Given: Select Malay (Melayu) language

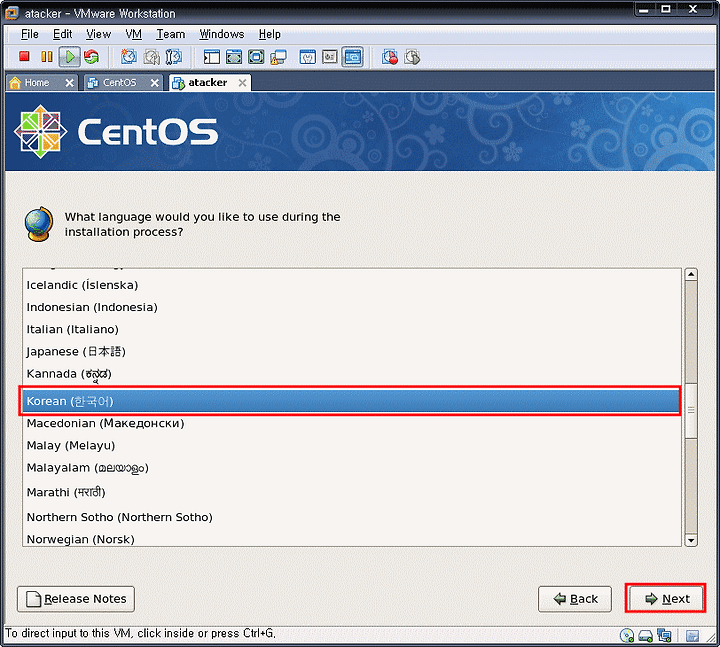Looking at the screenshot, I should (x=352, y=445).
